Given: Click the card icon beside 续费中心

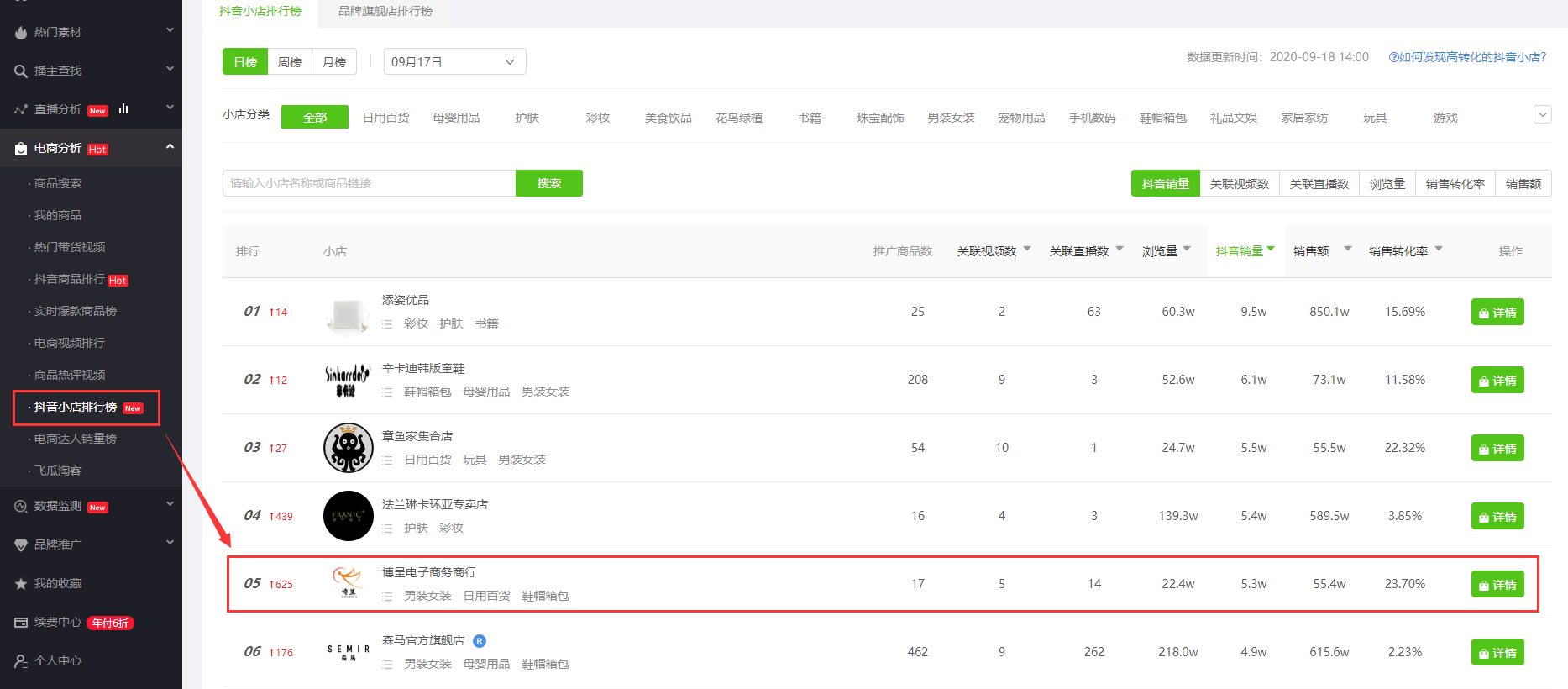Looking at the screenshot, I should [x=21, y=623].
